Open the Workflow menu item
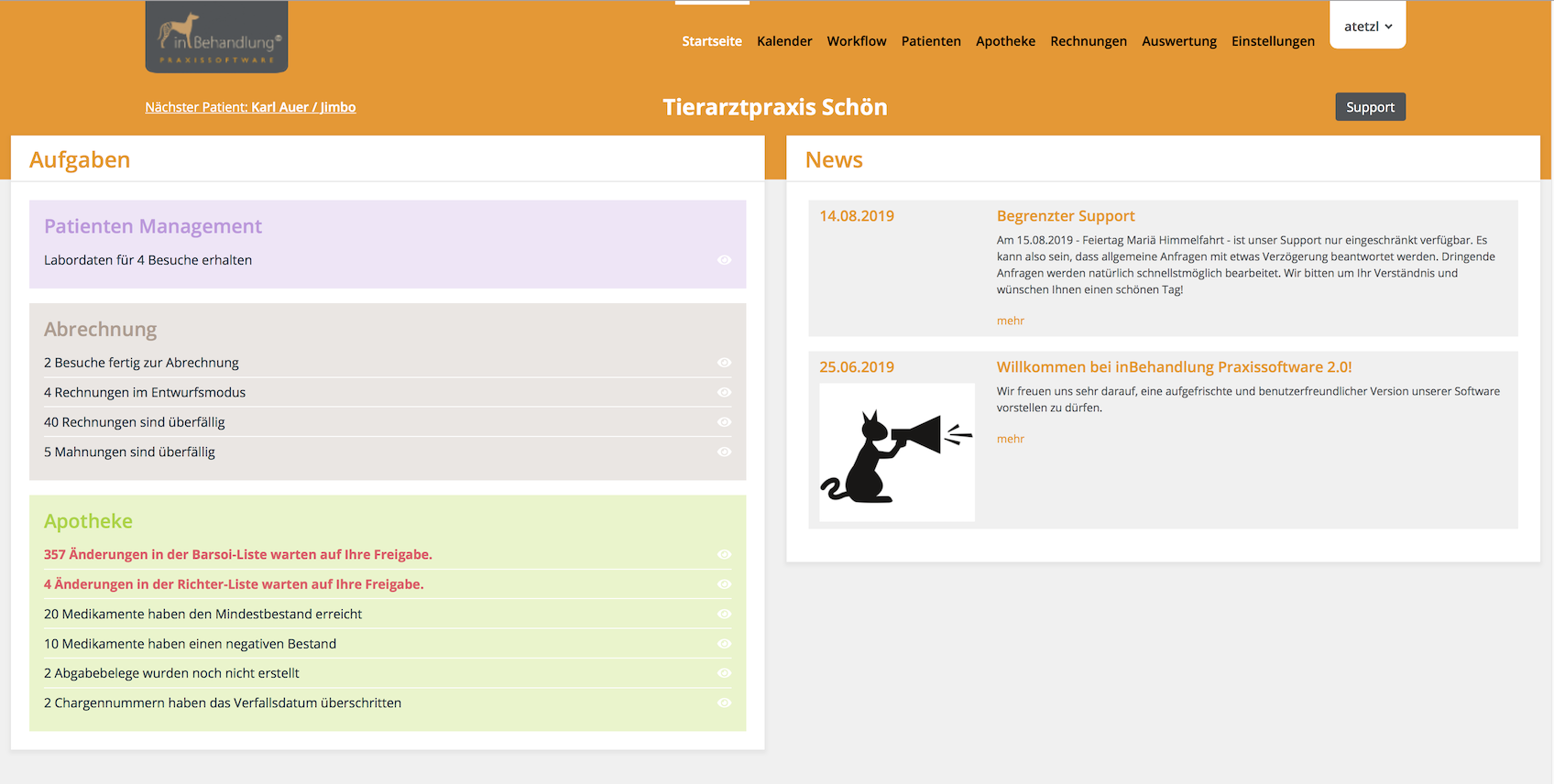The width and height of the screenshot is (1554, 784). pos(857,41)
